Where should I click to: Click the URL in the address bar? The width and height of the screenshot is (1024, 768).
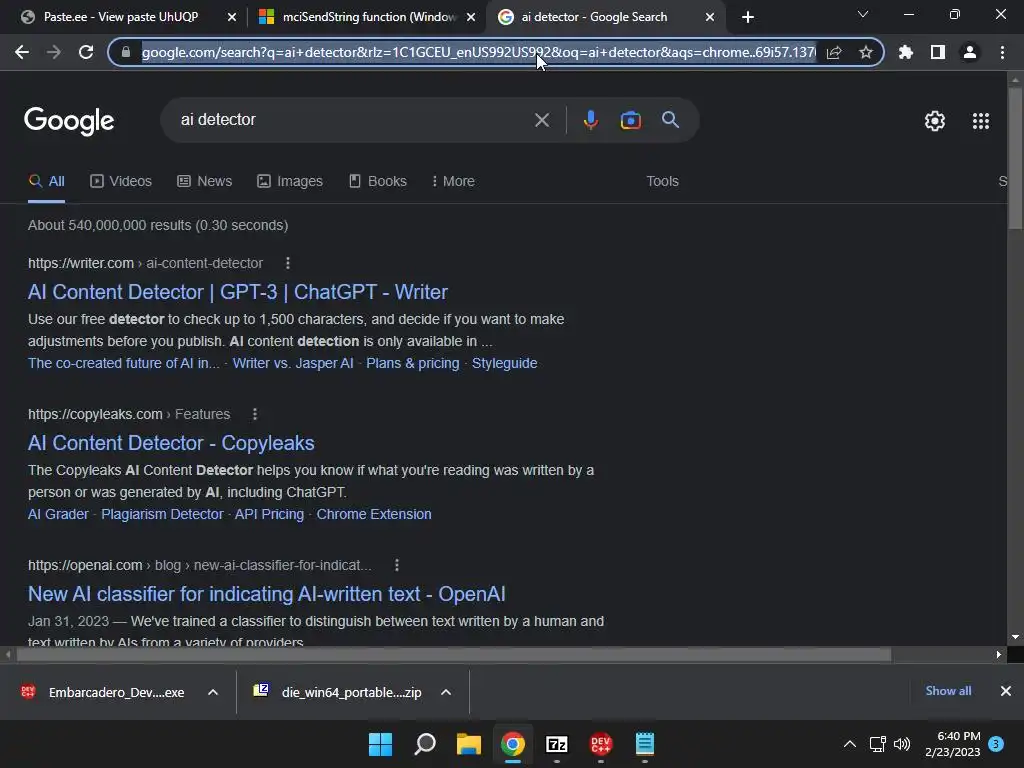tap(478, 52)
